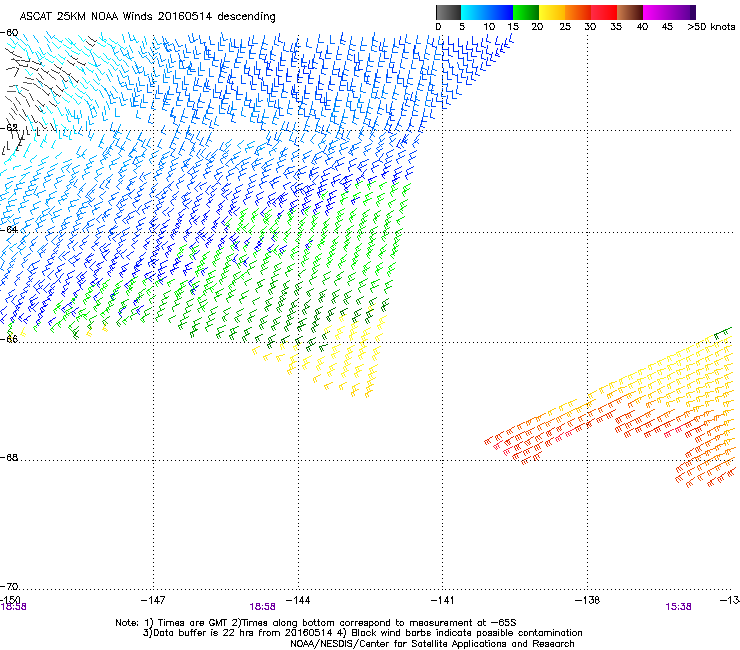Click the purple '18:58' time next to -144
The height and width of the screenshot is (650, 740).
pos(262,607)
